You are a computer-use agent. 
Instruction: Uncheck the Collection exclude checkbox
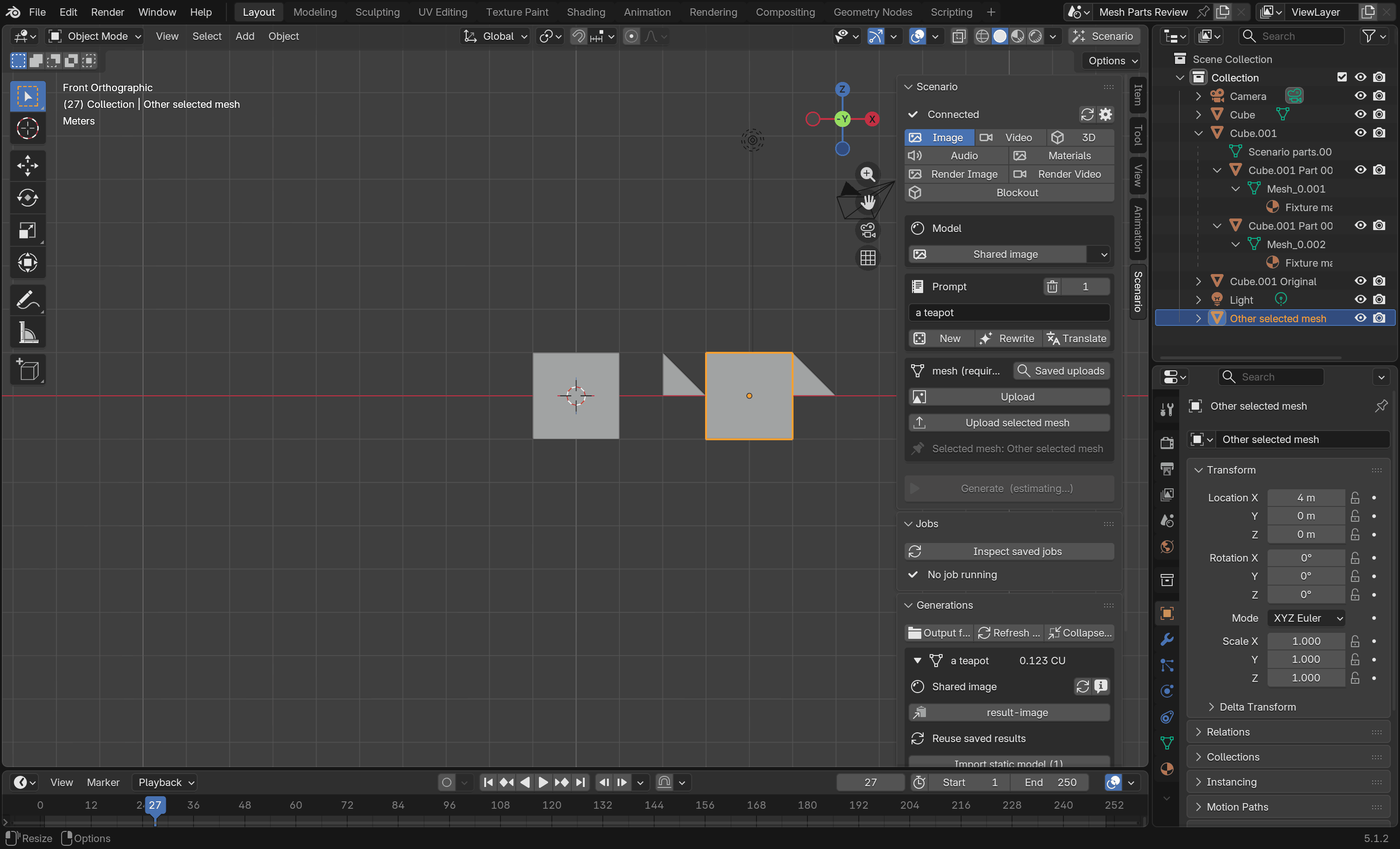(1342, 77)
